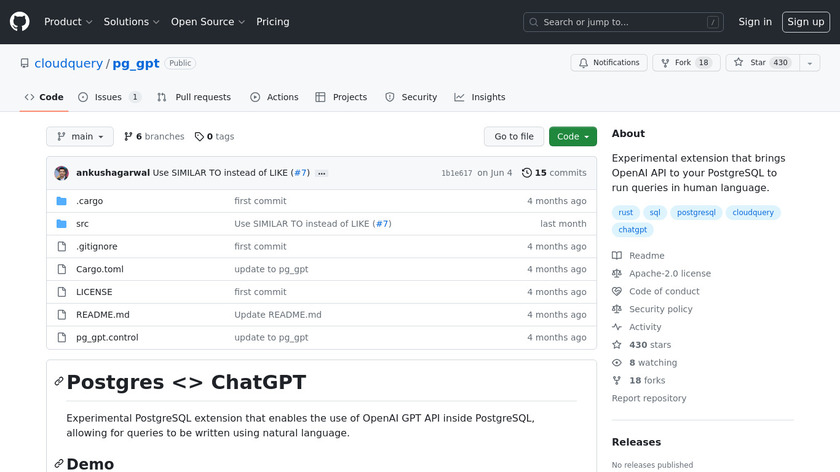This screenshot has width=840, height=472.
Task: Click the Readme book icon in About
Action: coord(617,256)
